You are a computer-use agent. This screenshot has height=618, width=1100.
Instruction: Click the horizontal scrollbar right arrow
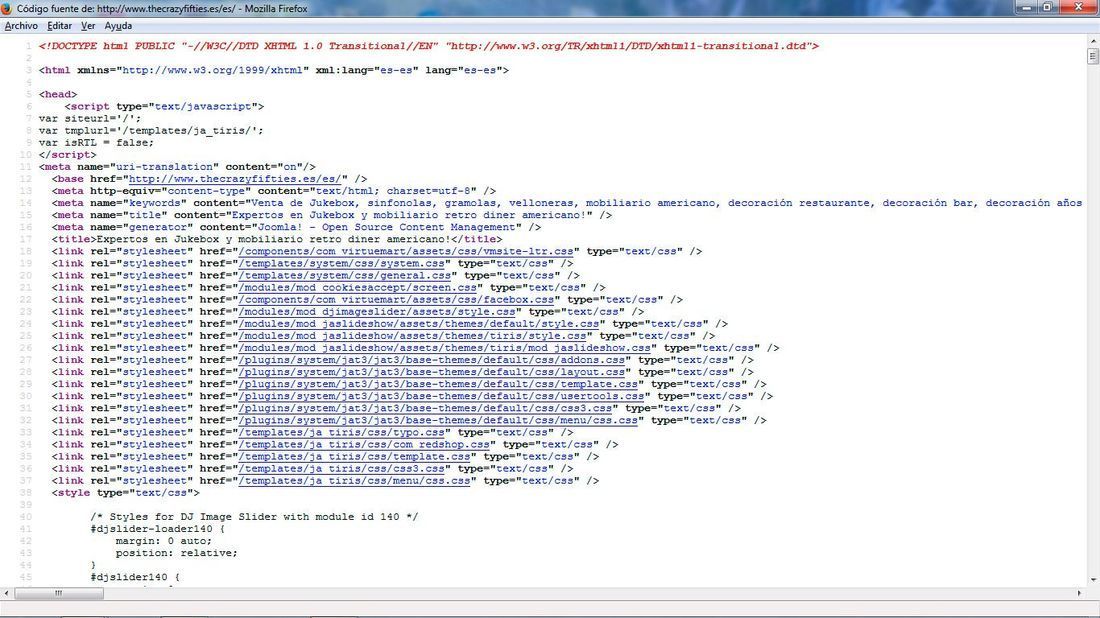[x=1080, y=593]
